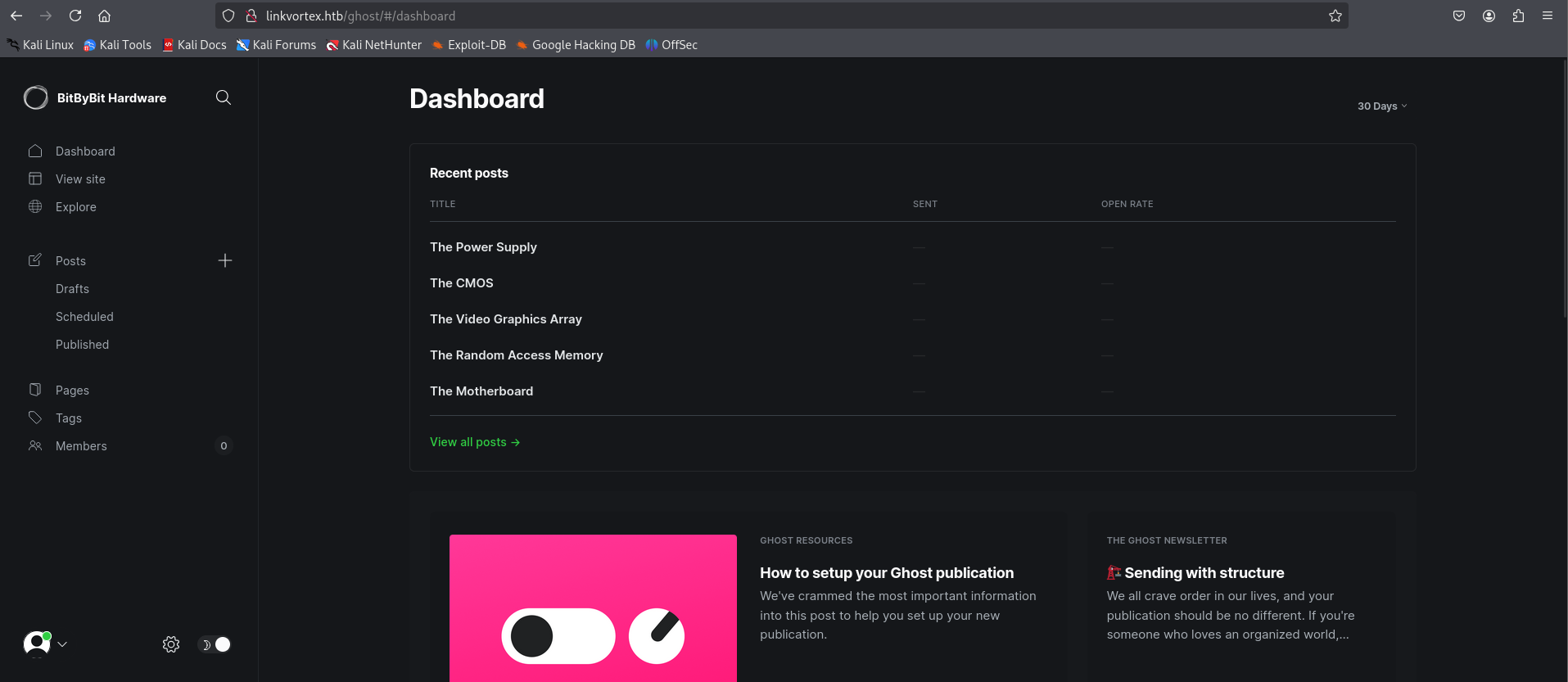Image resolution: width=1568 pixels, height=682 pixels.
Task: Open 'How to setup your Ghost publication'
Action: pyautogui.click(x=887, y=573)
